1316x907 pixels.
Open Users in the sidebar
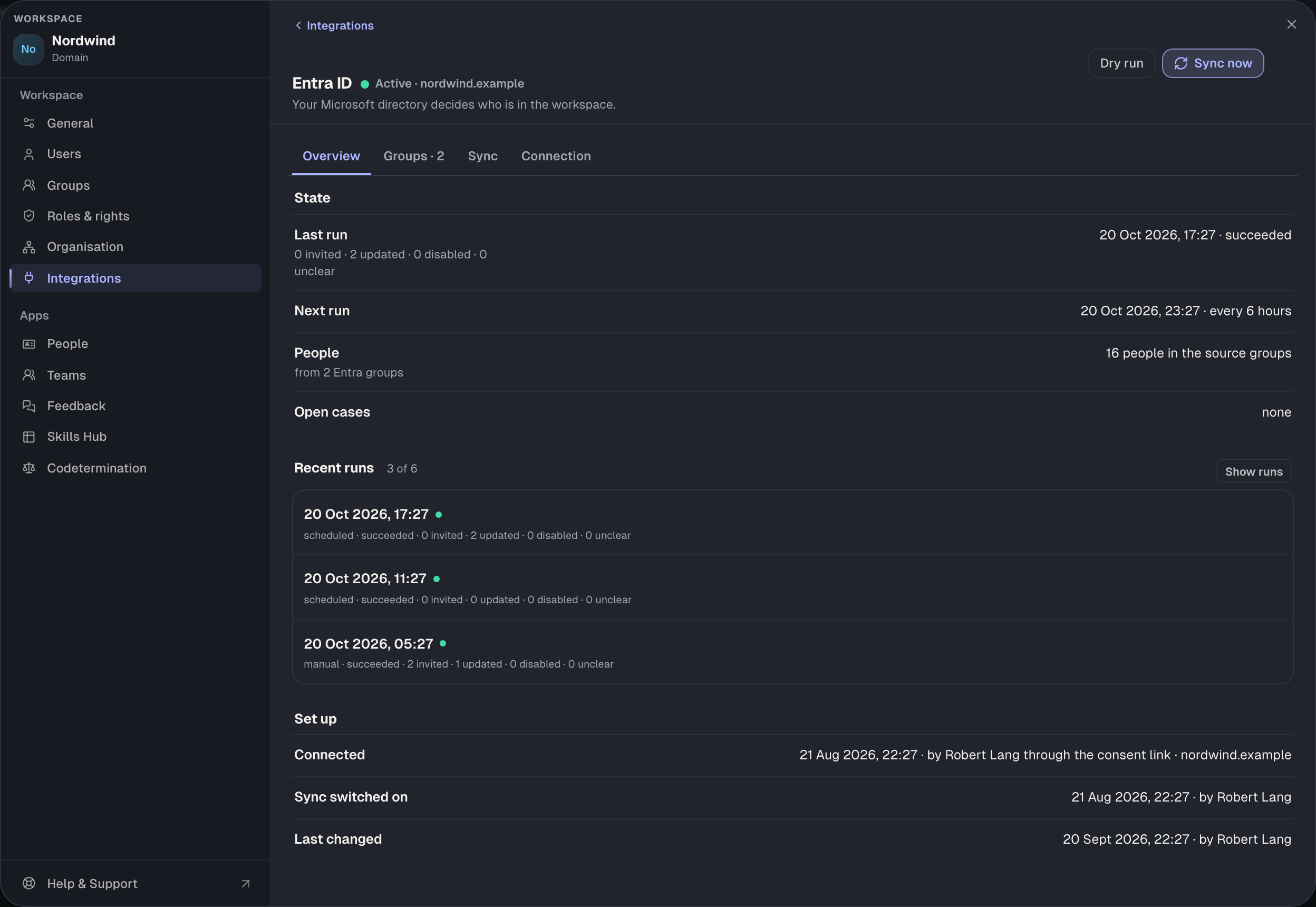(135, 154)
